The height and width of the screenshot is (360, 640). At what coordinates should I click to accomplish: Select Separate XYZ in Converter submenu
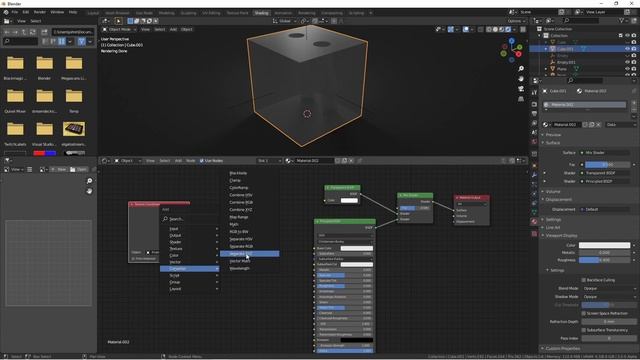(x=249, y=254)
